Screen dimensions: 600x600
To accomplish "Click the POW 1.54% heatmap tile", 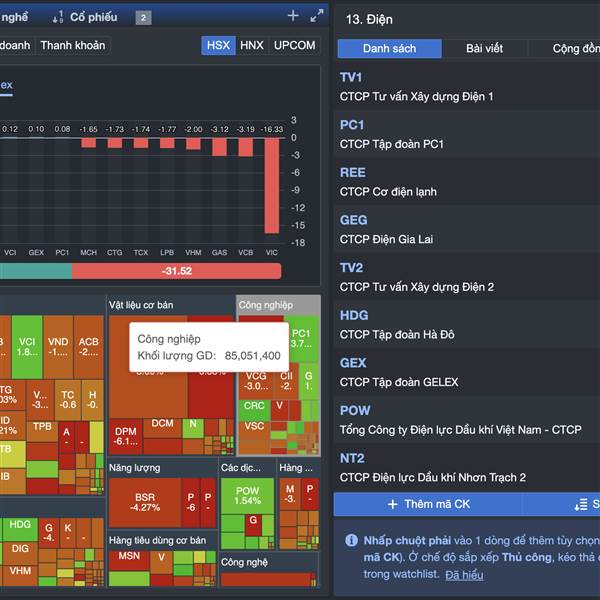I will [247, 496].
